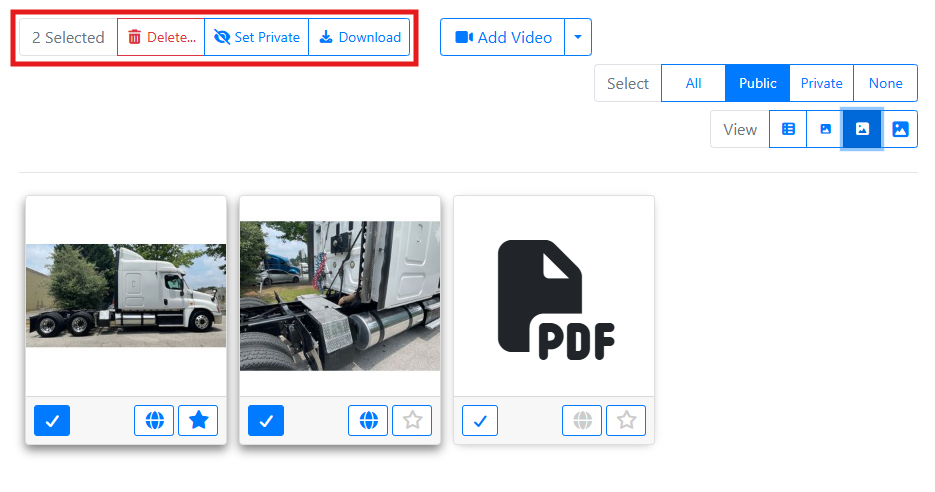
Task: Click the Add Video button
Action: [502, 37]
